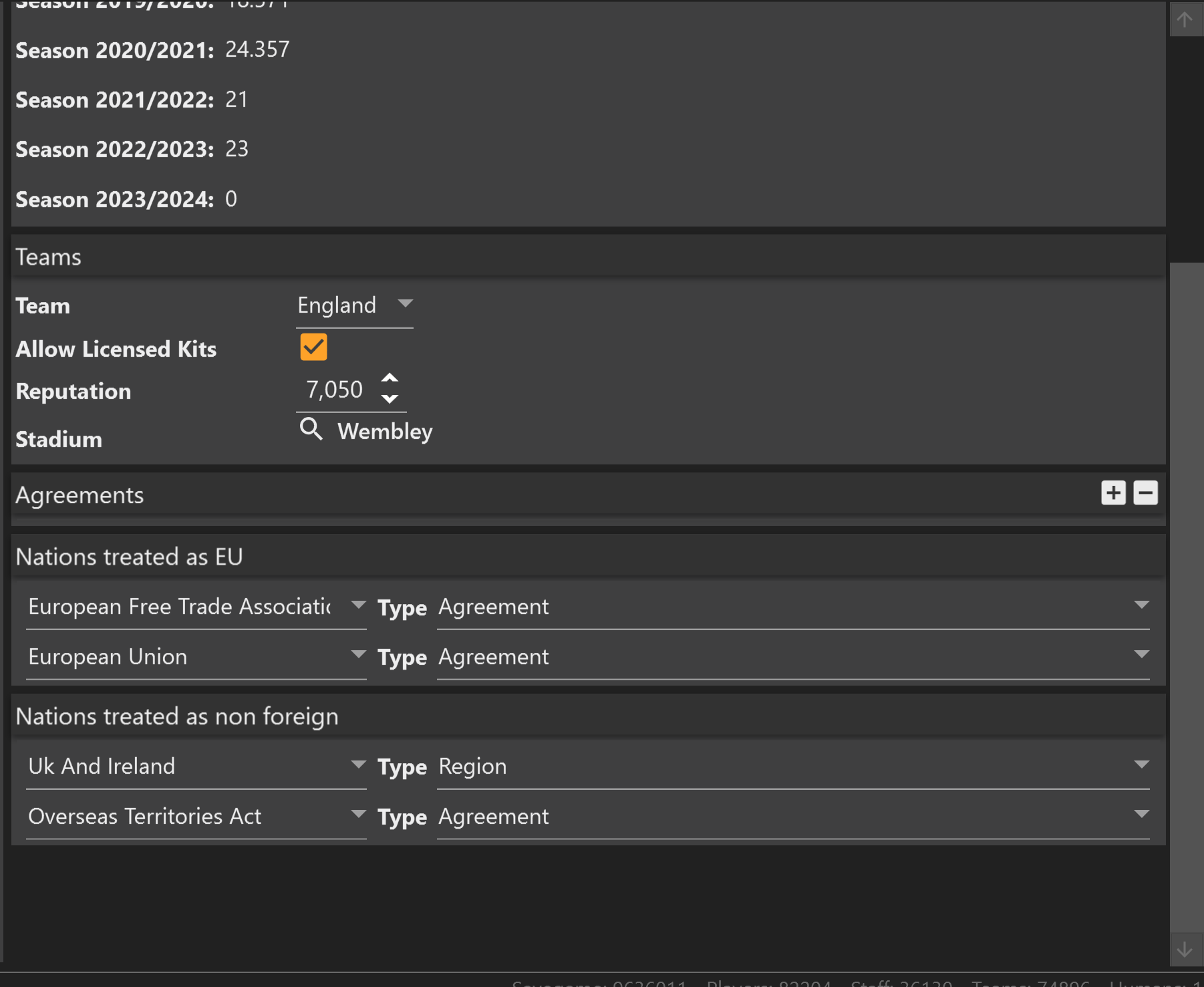The image size is (1204, 987).
Task: Expand the European Free Trade Association dropdown
Action: [196, 607]
